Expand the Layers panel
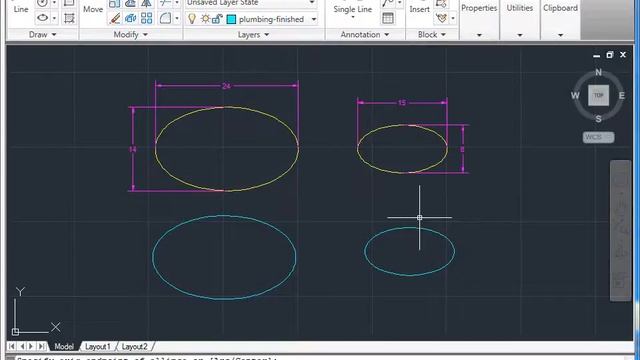This screenshot has width=640, height=360. [x=253, y=35]
